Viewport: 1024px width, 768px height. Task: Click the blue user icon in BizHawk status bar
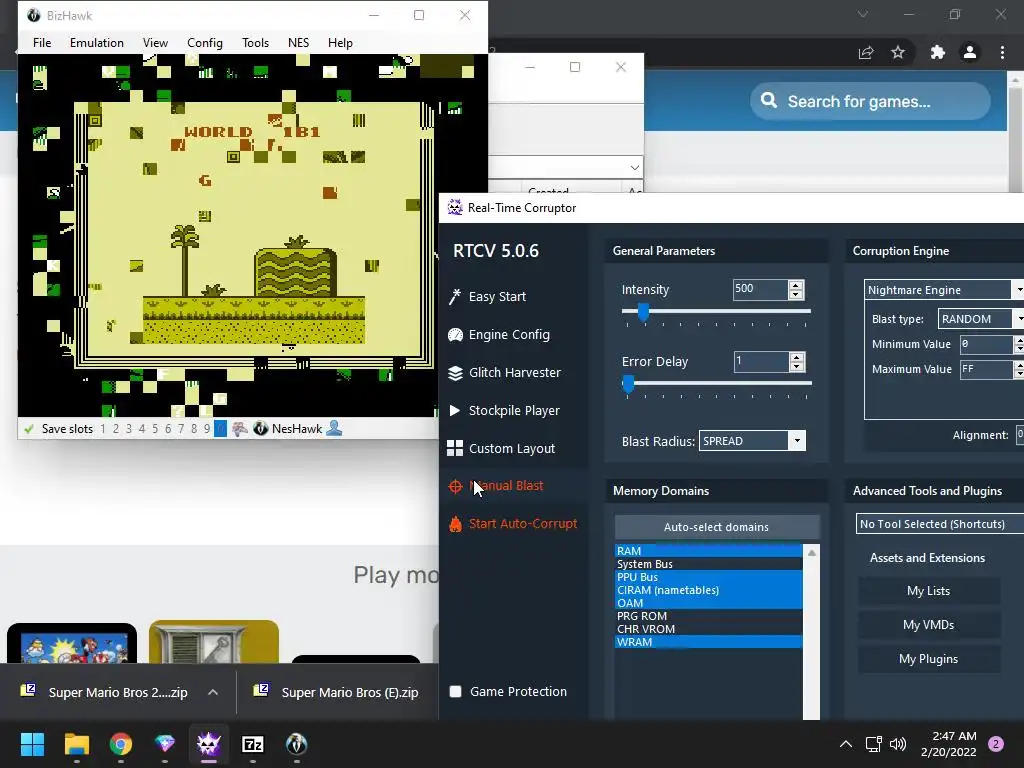pyautogui.click(x=334, y=428)
